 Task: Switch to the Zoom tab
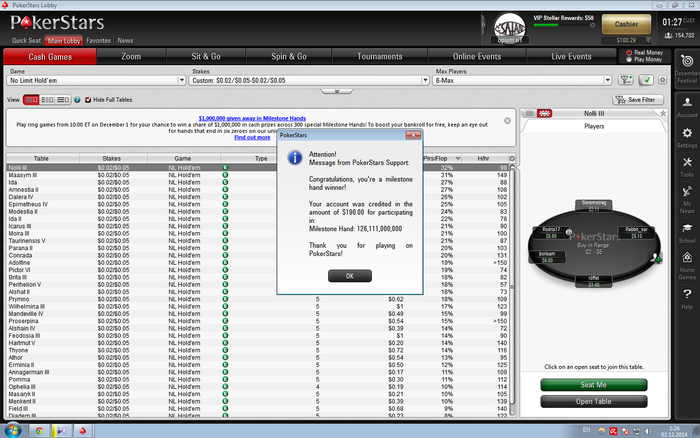131,56
